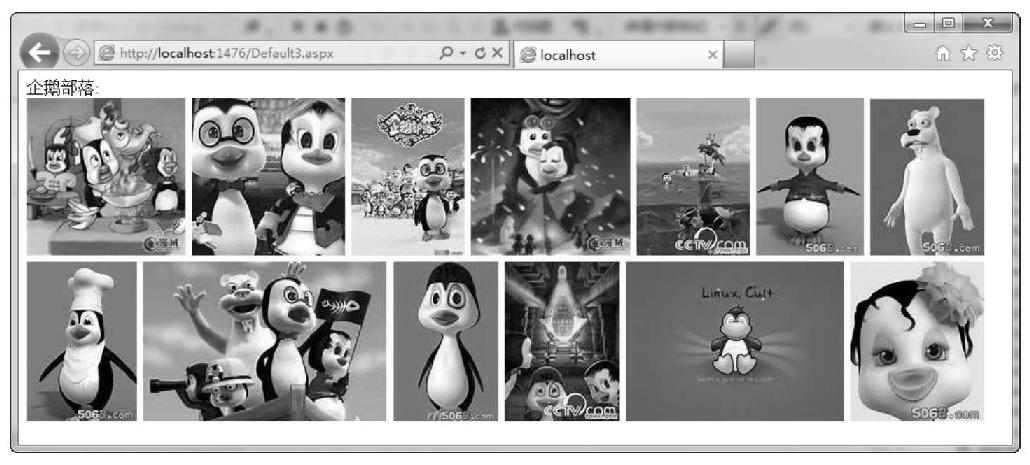Open the two penguins close-up with glasses thumbnail
This screenshot has height=465, width=1030.
point(269,177)
